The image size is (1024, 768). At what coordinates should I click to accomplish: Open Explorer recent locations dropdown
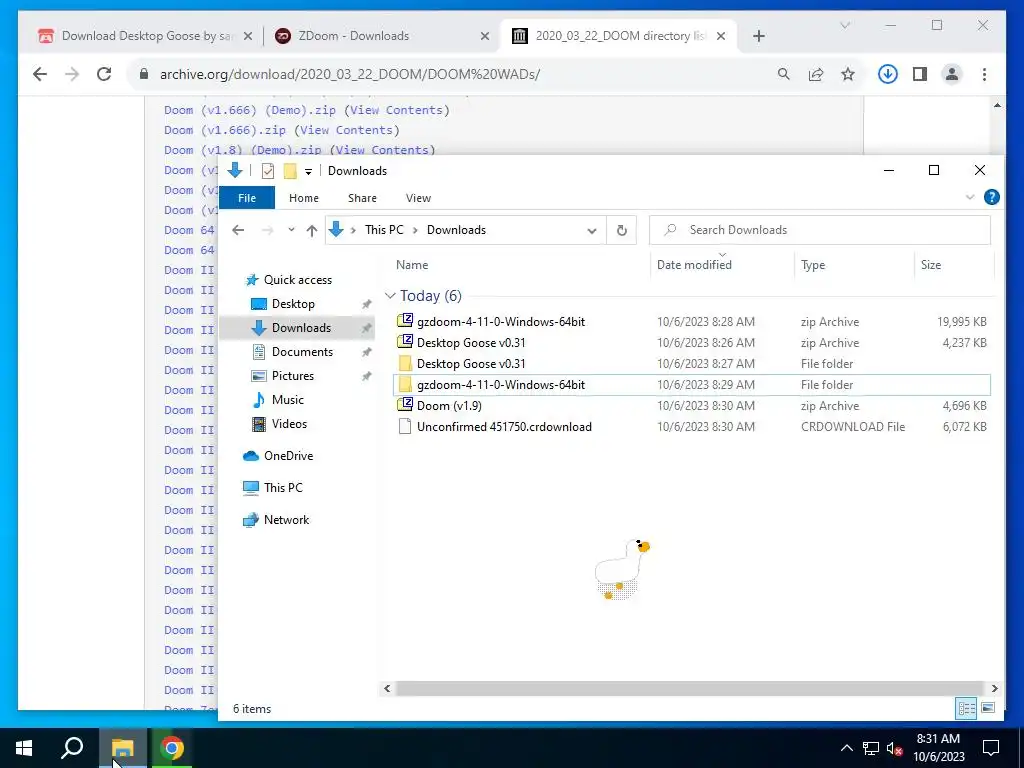pos(291,230)
